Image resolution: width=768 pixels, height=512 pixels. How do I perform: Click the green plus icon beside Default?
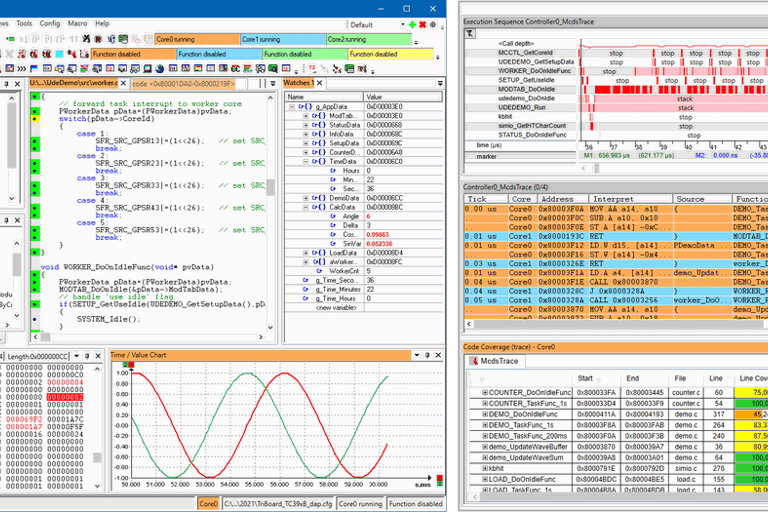point(413,24)
